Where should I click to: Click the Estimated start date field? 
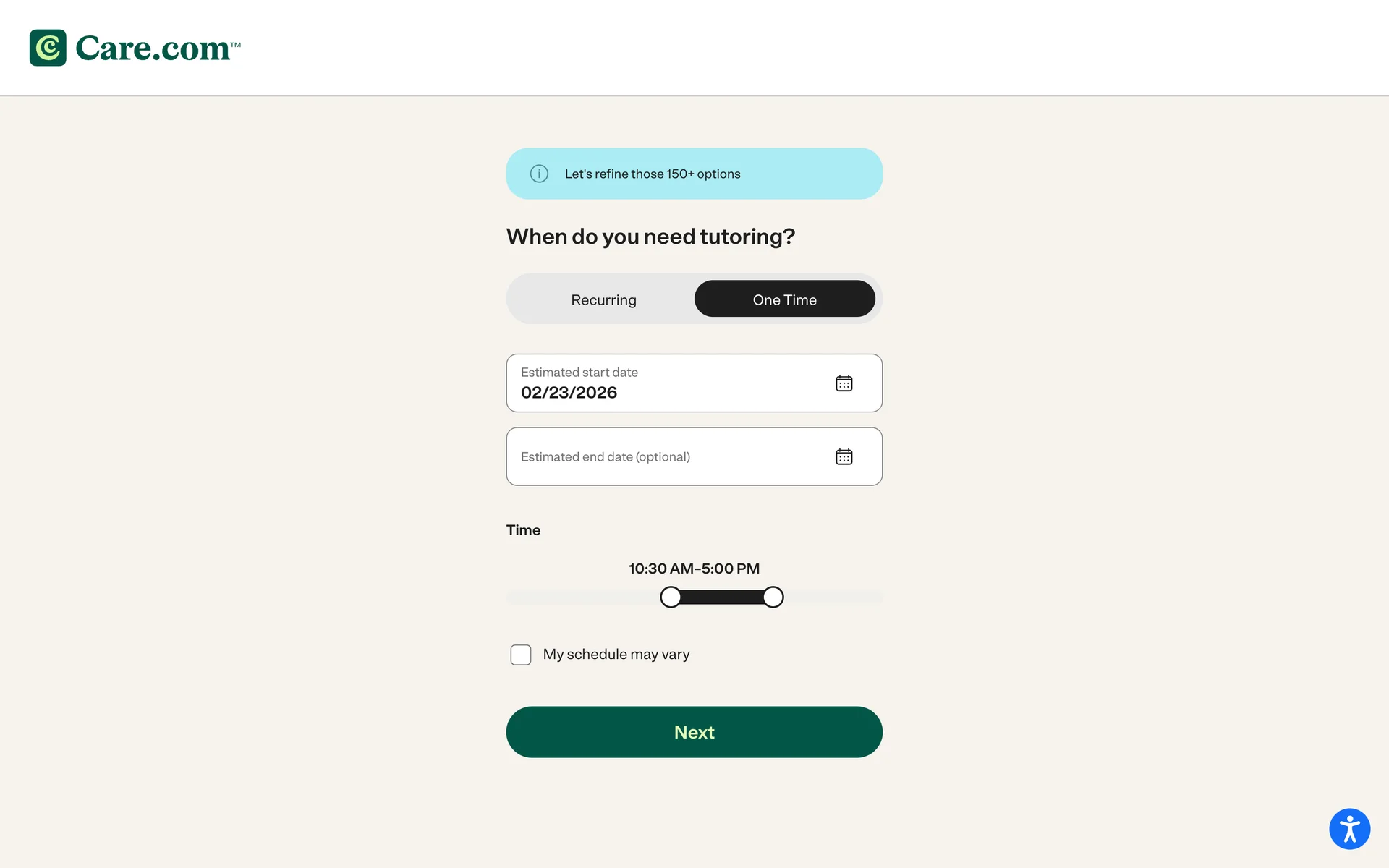694,383
